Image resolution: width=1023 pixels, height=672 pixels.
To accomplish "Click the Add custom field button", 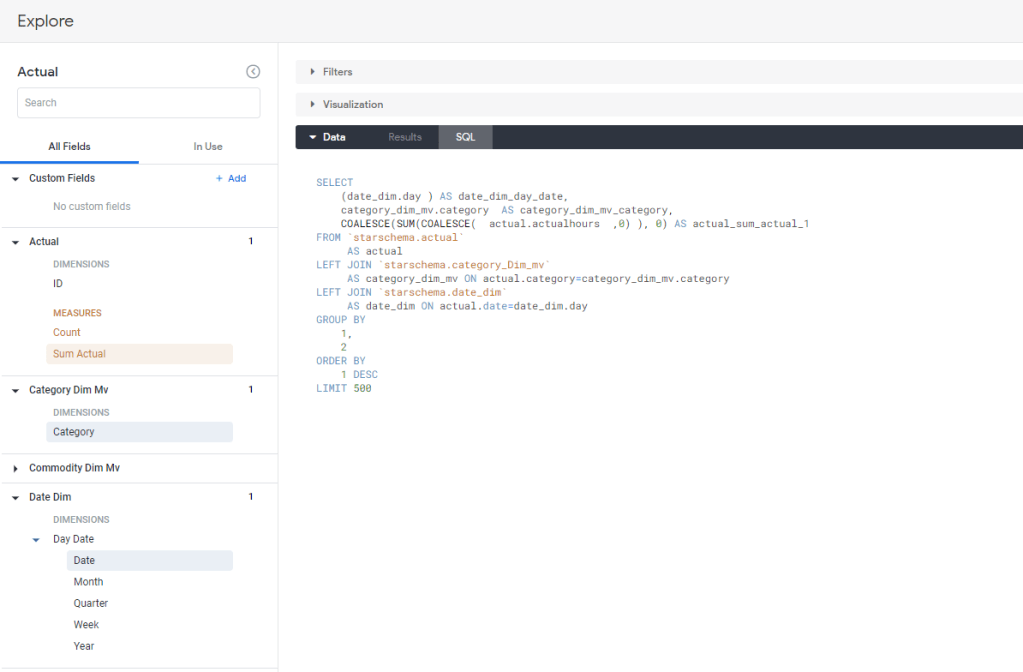I will click(x=230, y=178).
